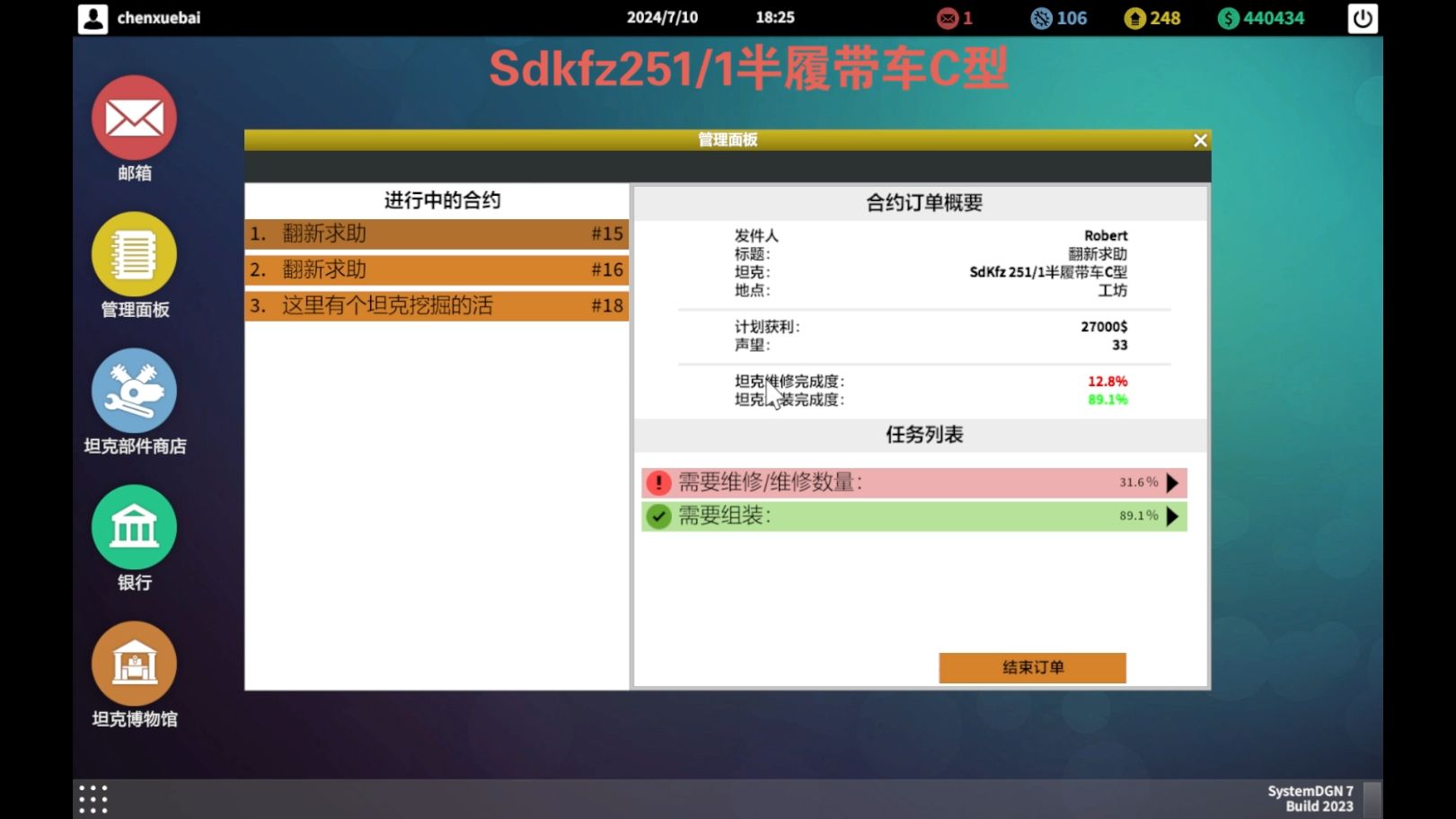Screen dimensions: 1456x819
Task: Click the gear currency counter showing 106
Action: click(1042, 17)
